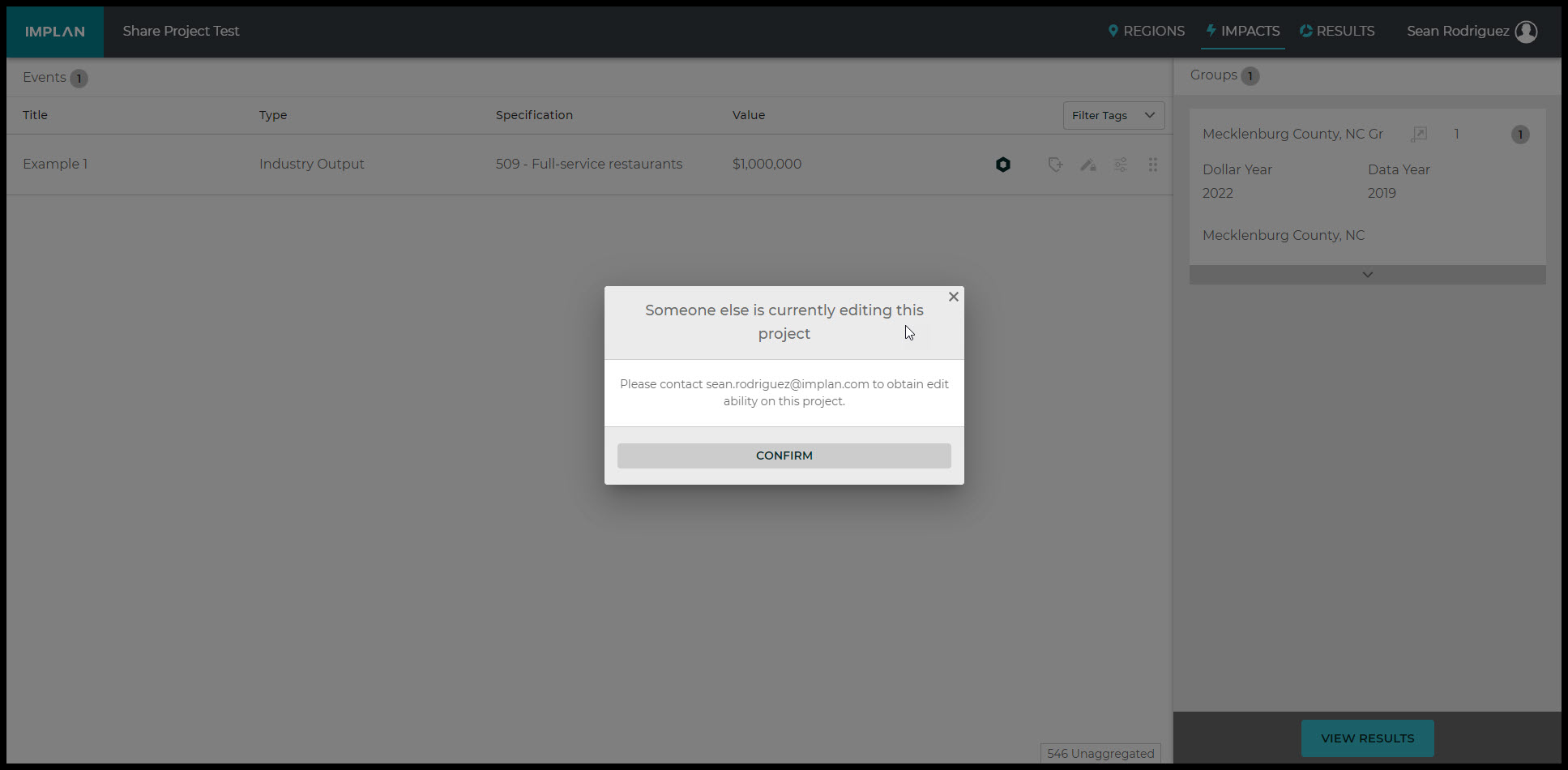Click the Events count badge
The width and height of the screenshot is (1568, 770).
point(79,78)
